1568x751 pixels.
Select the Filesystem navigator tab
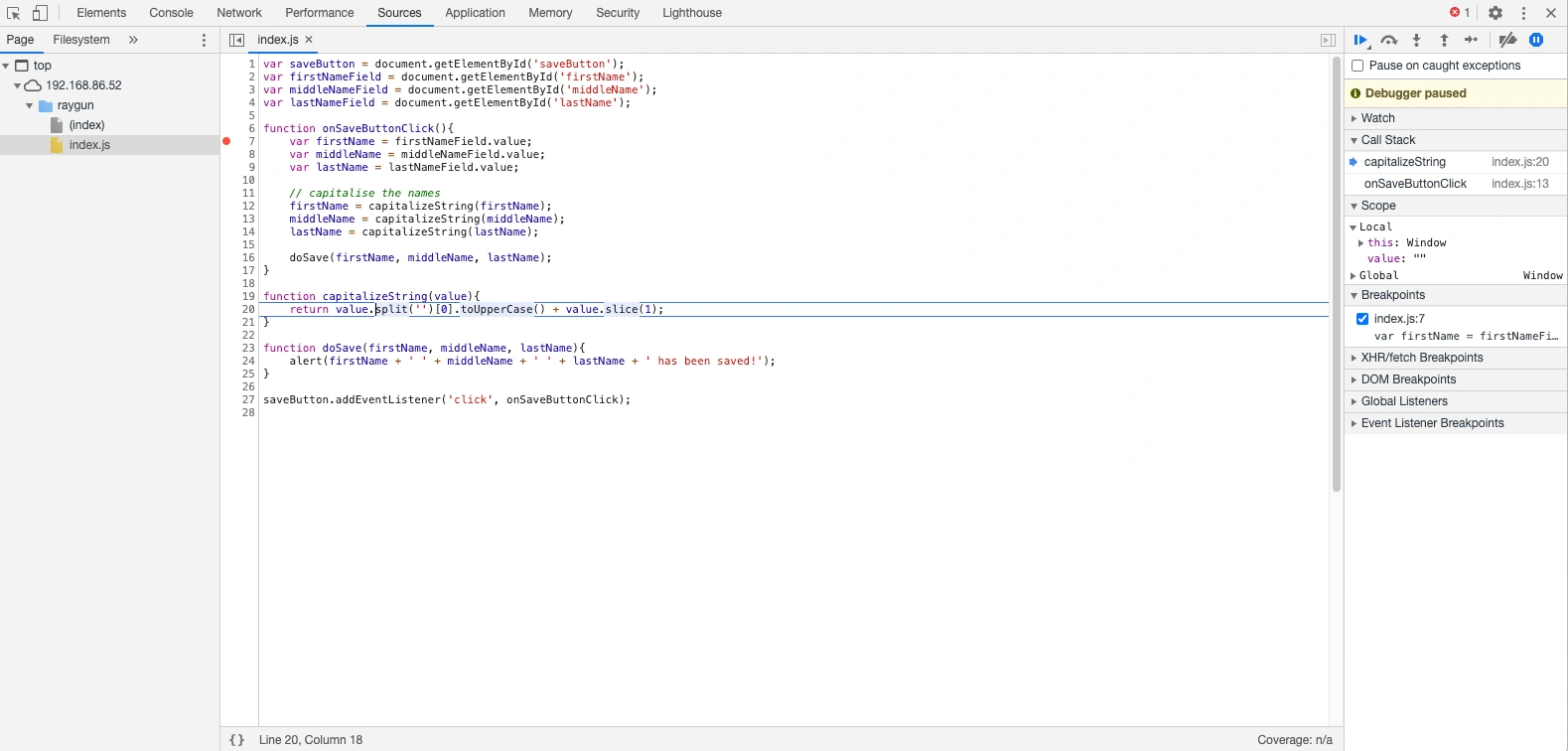coord(81,40)
